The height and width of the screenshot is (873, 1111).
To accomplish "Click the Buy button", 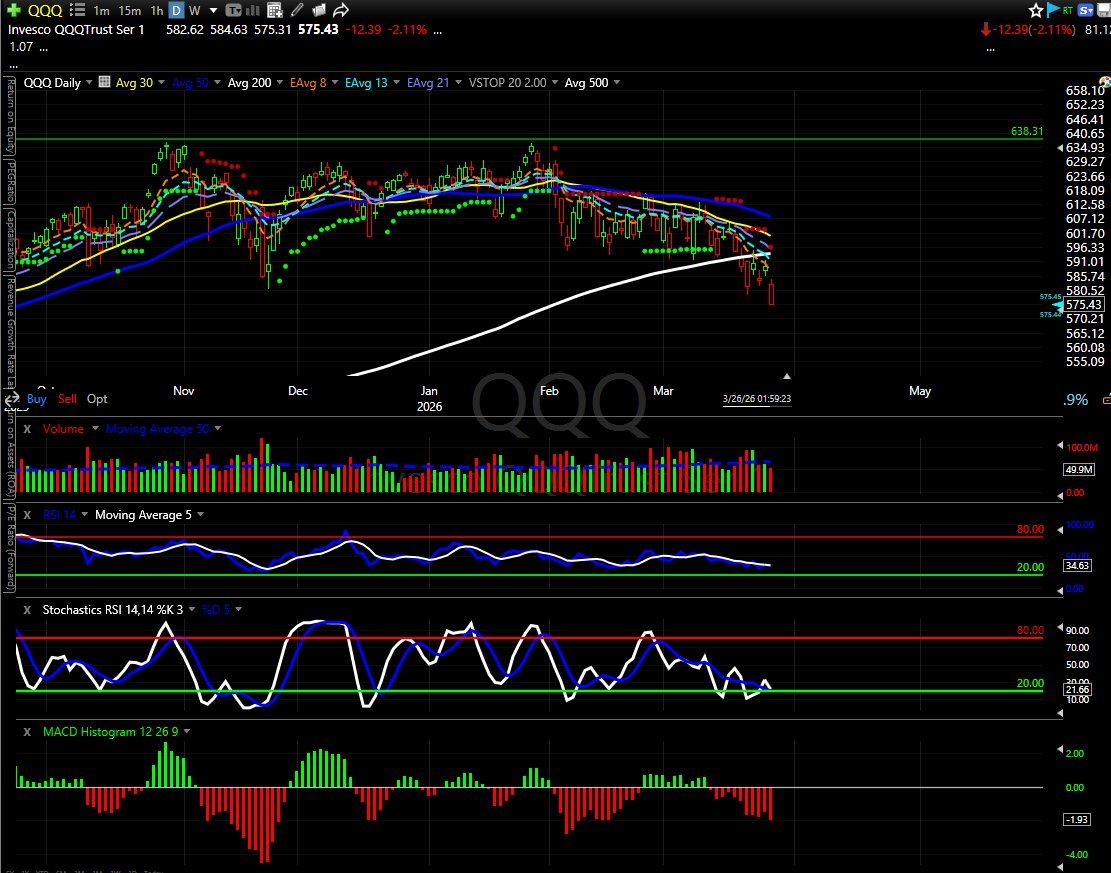I will tap(37, 399).
